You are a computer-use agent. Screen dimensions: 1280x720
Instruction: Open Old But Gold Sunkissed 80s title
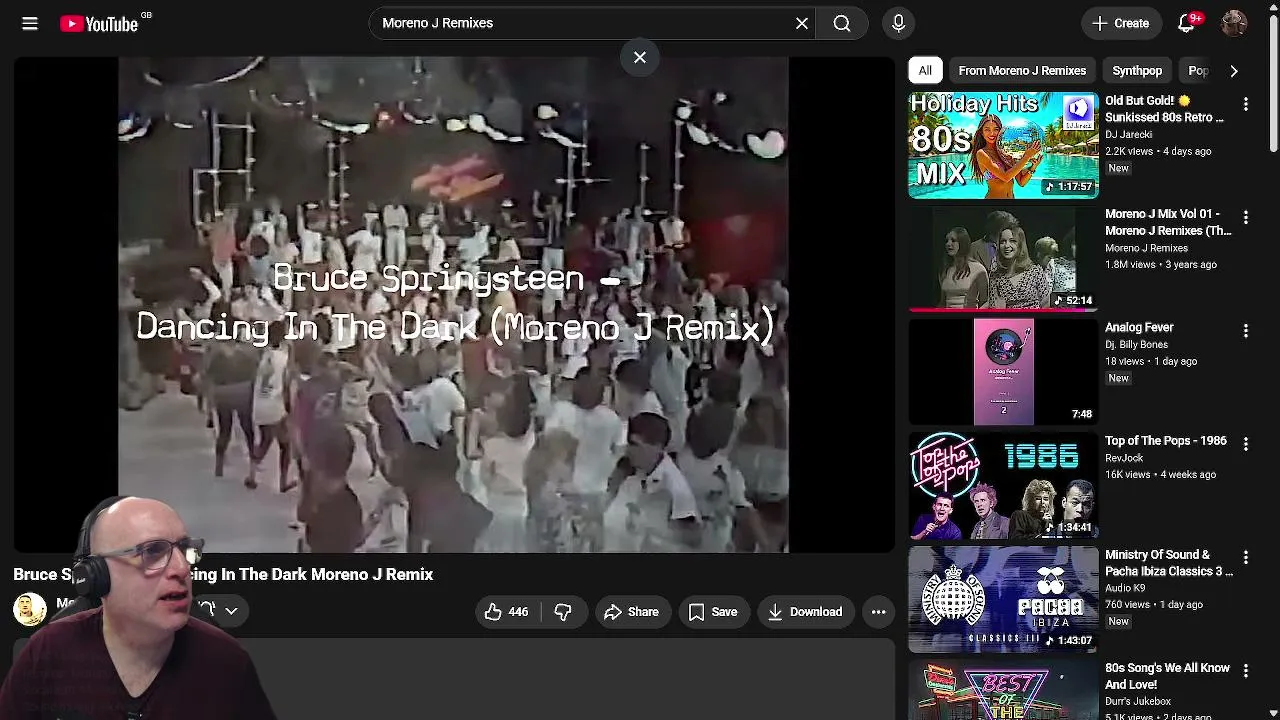(x=1164, y=109)
